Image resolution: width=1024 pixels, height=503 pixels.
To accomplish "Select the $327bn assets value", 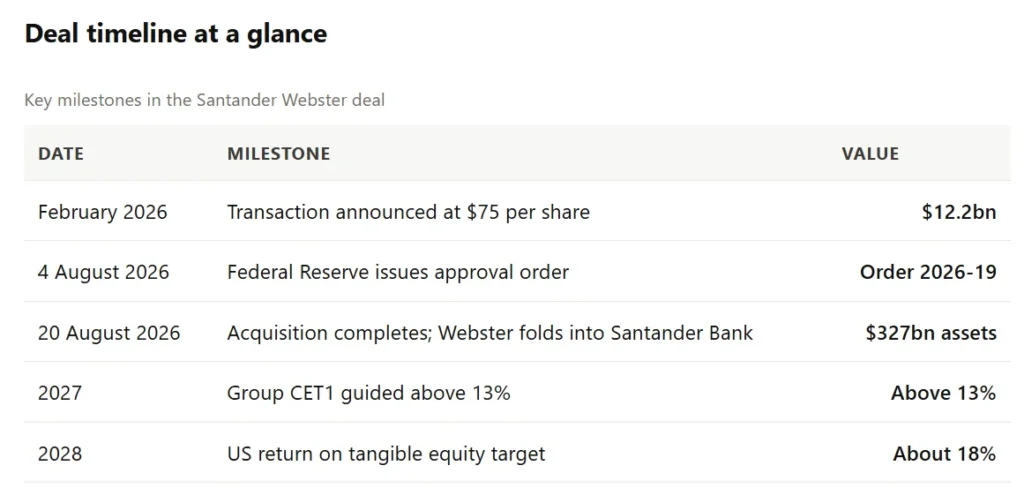I will (931, 333).
